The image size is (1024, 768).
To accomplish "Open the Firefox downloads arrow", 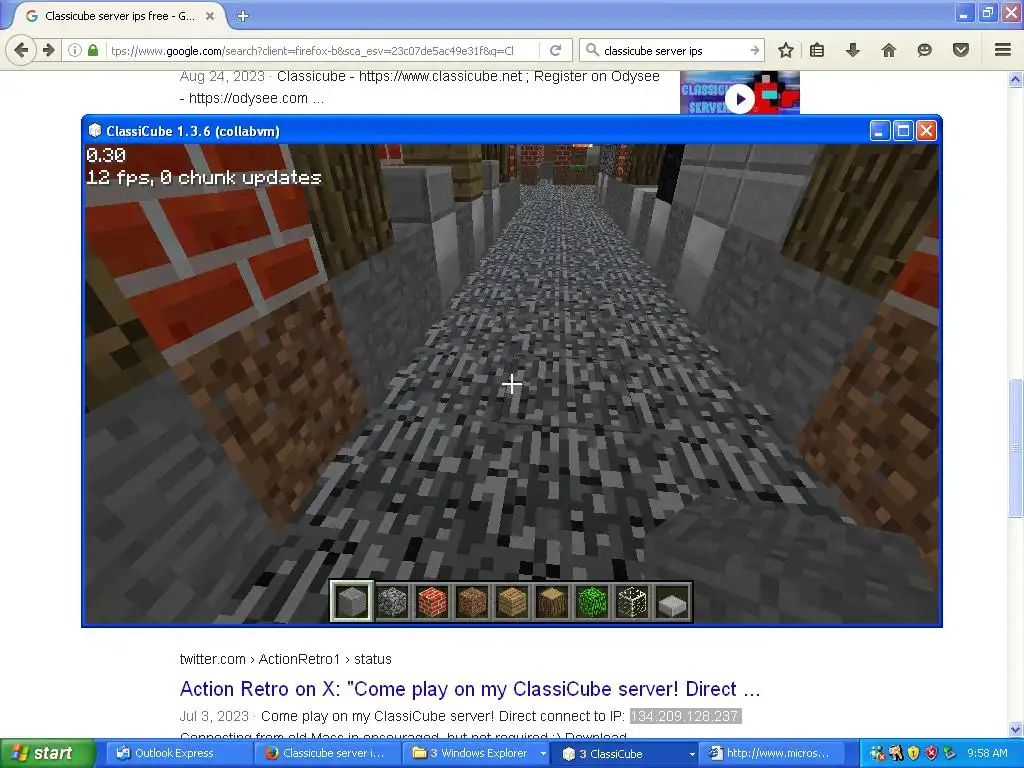I will [853, 50].
